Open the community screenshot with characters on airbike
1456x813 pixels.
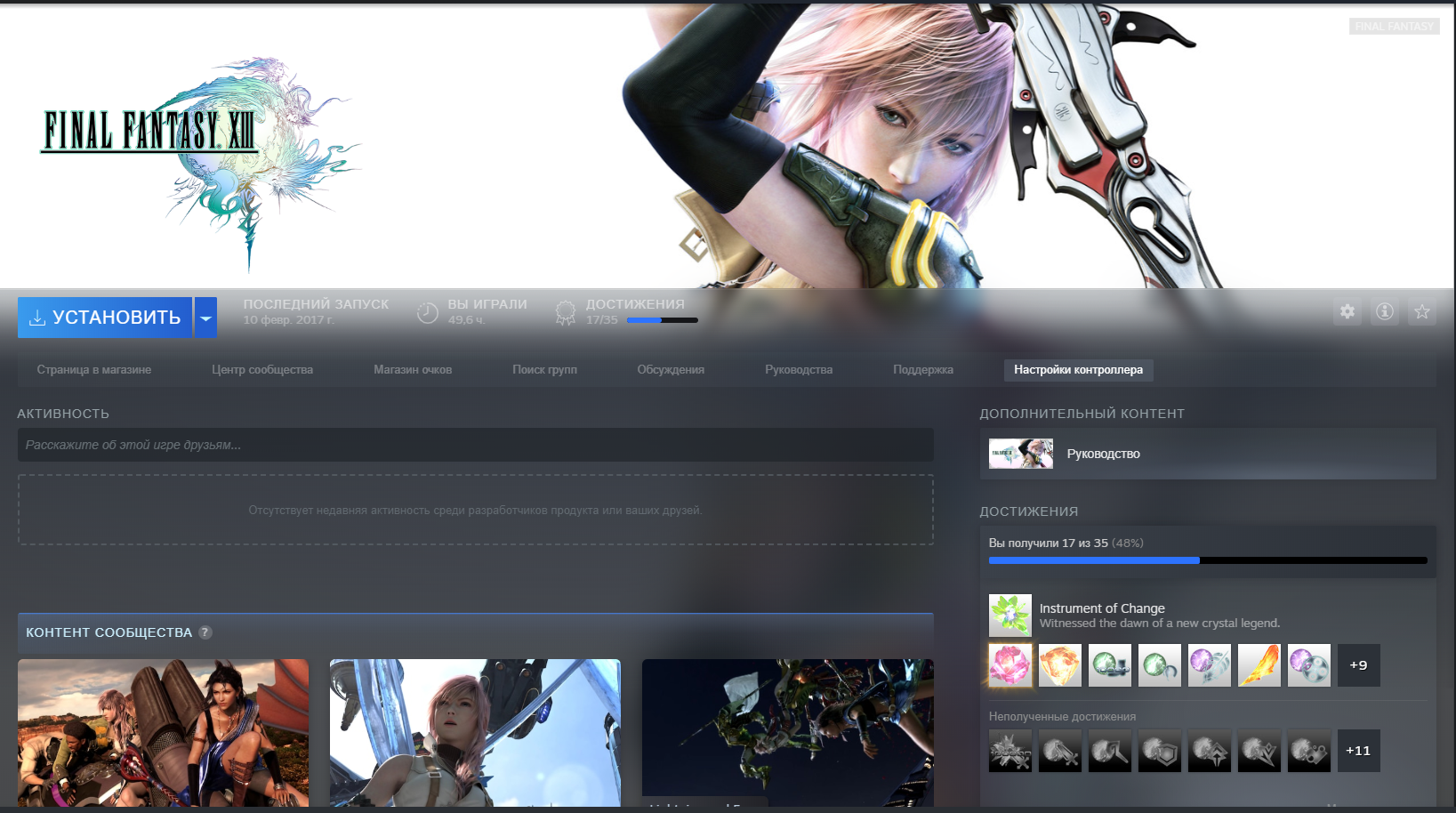pyautogui.click(x=164, y=733)
